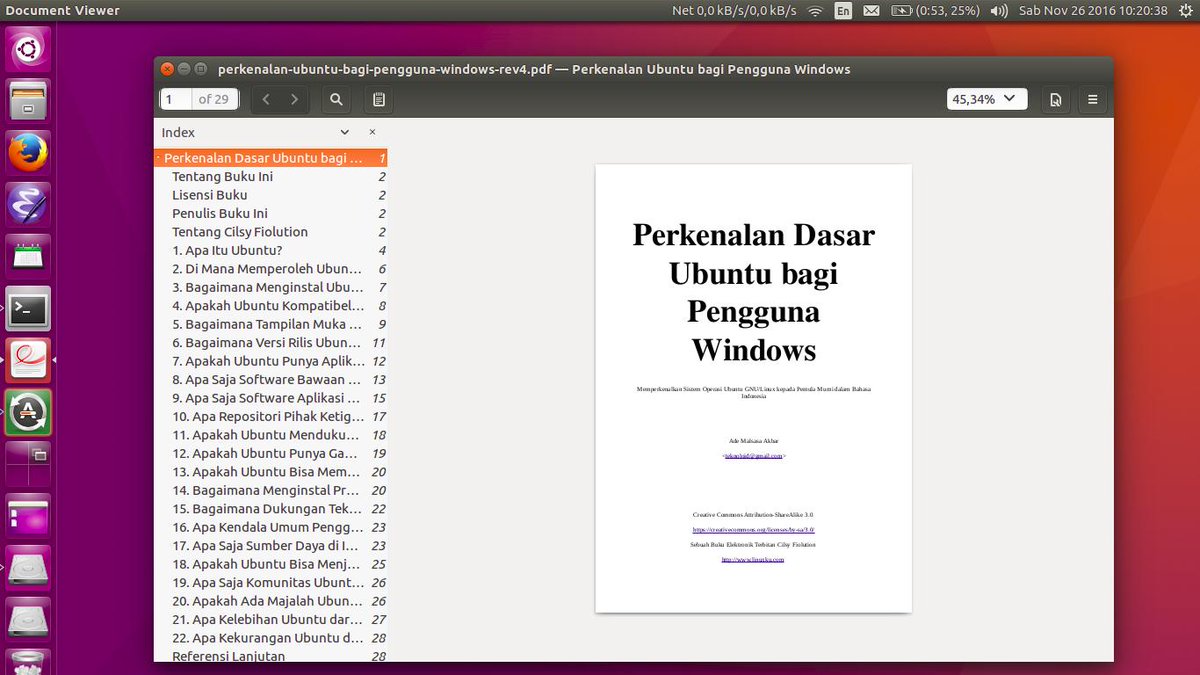Open the En keyboard layout indicator

tap(843, 11)
